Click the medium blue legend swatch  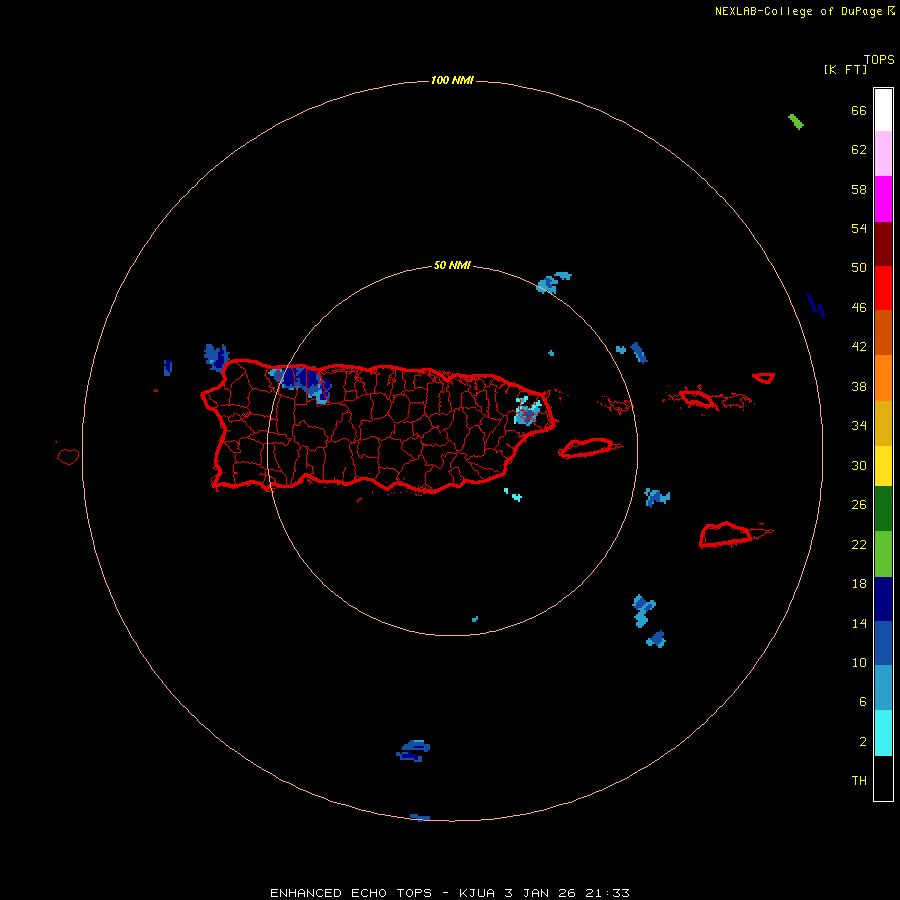click(x=883, y=643)
